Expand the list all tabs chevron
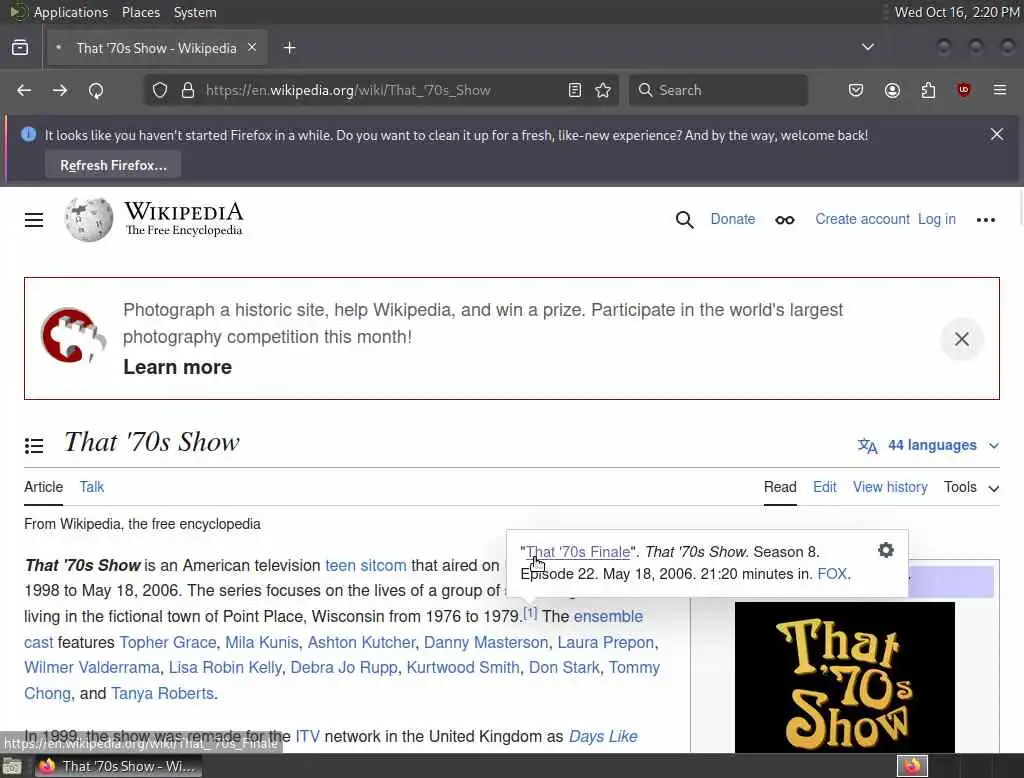The image size is (1024, 778). [x=868, y=47]
